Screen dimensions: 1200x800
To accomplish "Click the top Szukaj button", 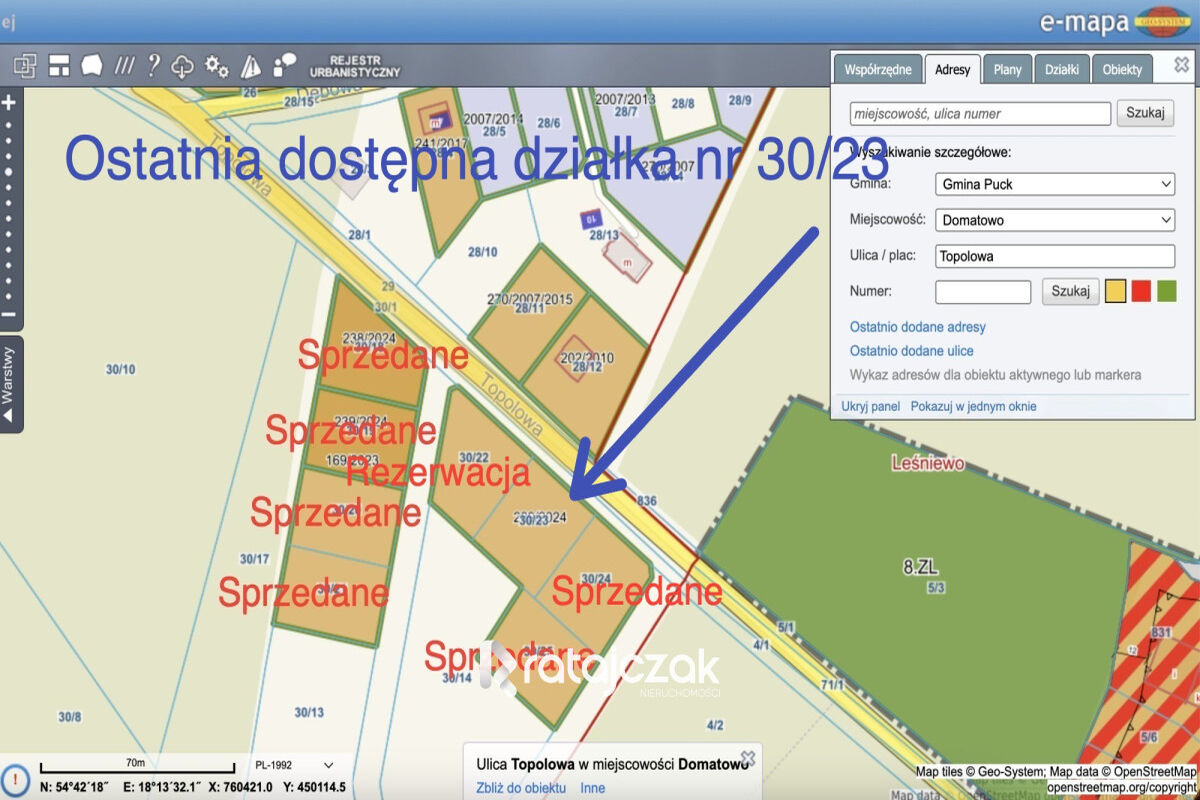I will tap(1145, 113).
